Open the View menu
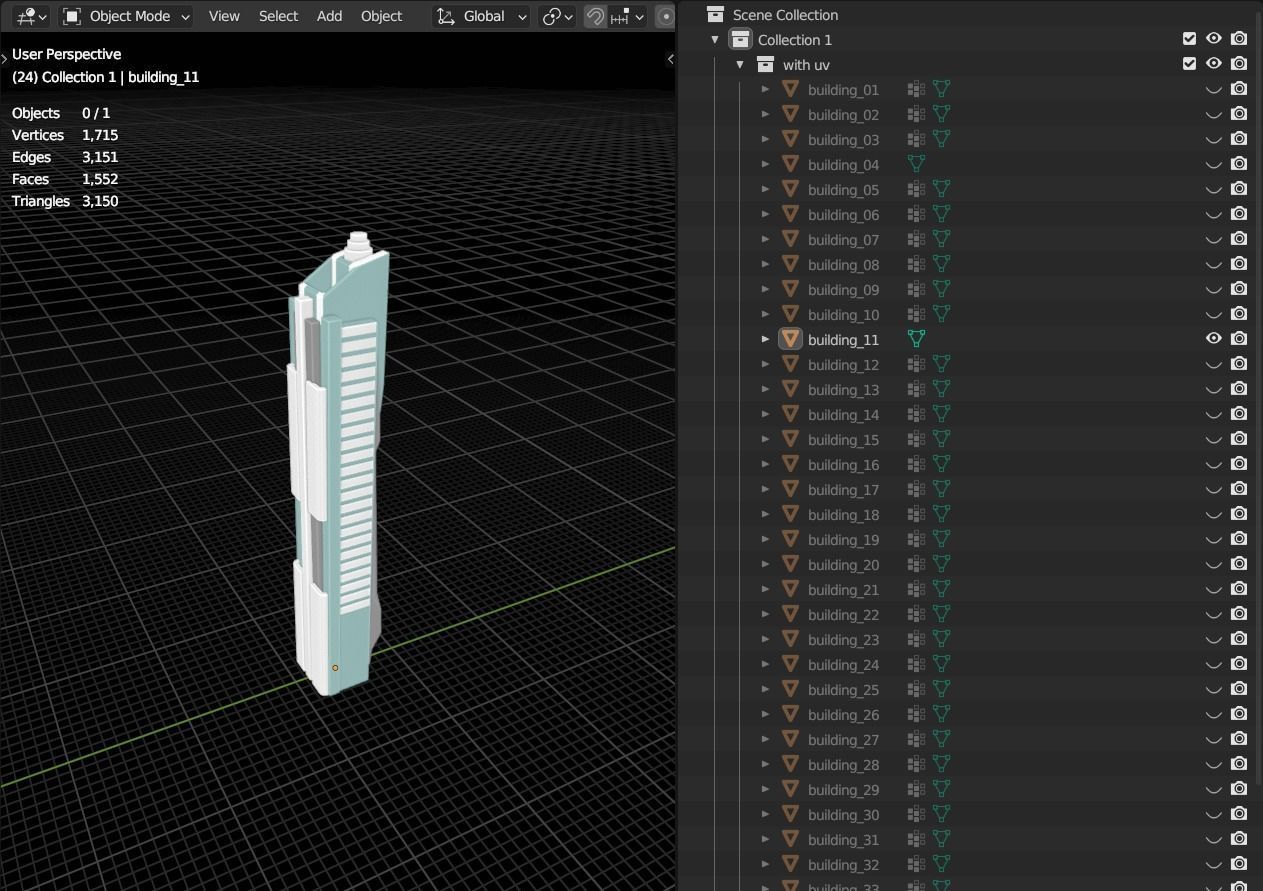The height and width of the screenshot is (891, 1263). (x=224, y=16)
